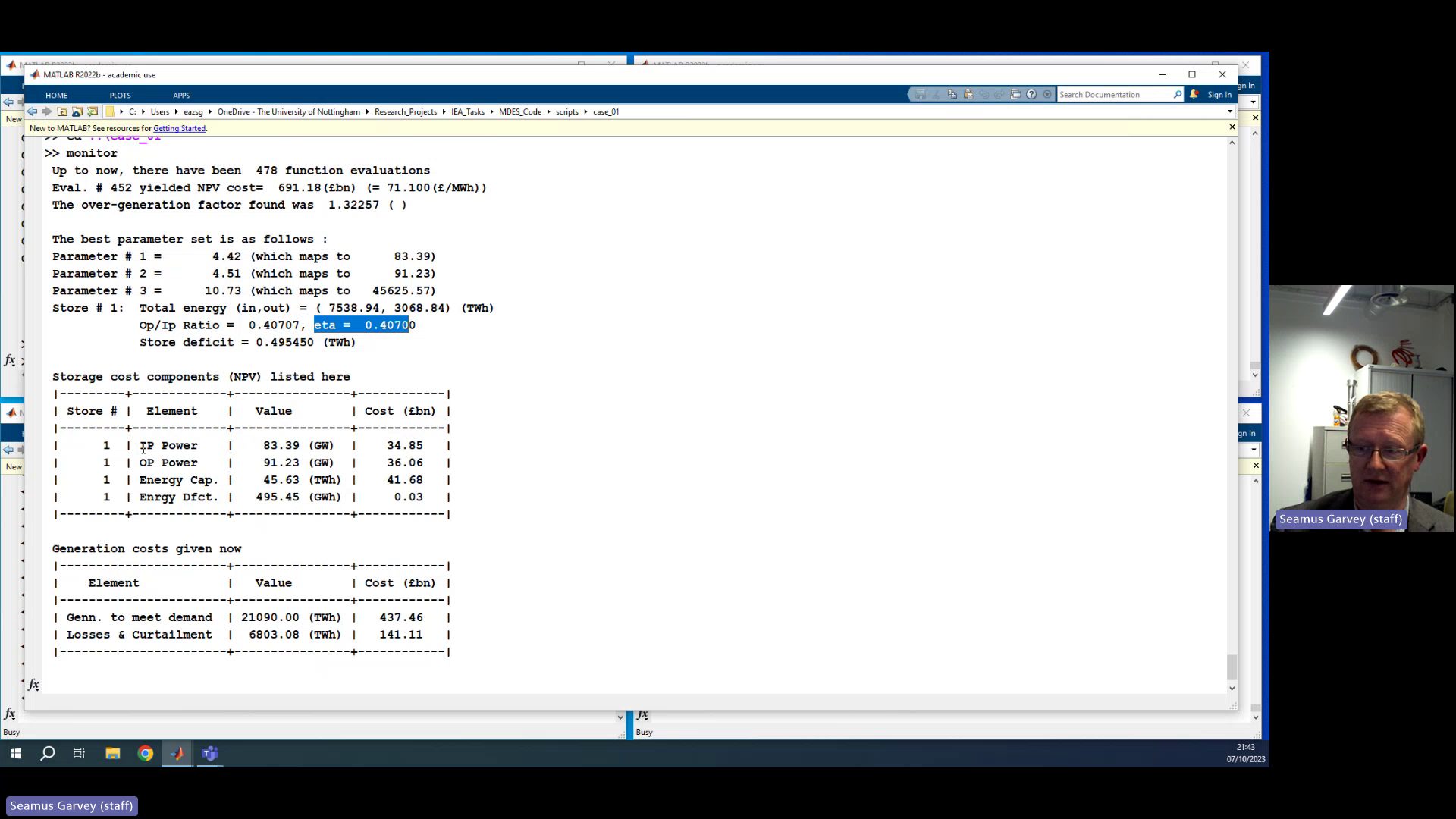Click the Paste icon in quick access toolbar

click(x=968, y=95)
